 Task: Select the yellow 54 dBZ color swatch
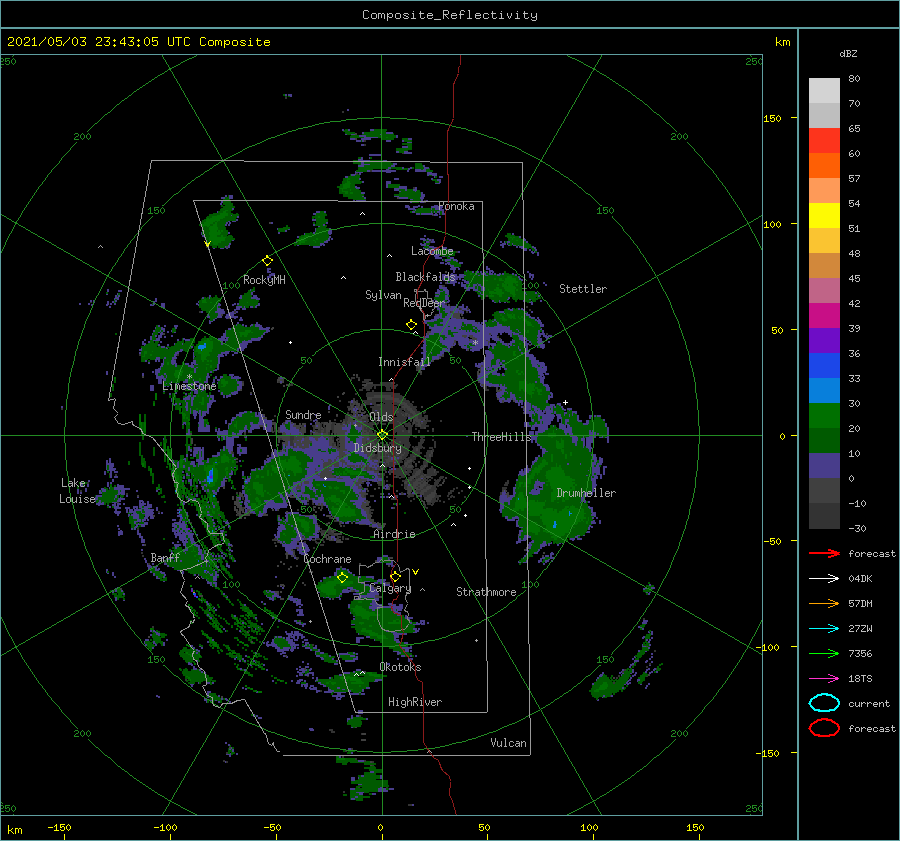[x=824, y=216]
